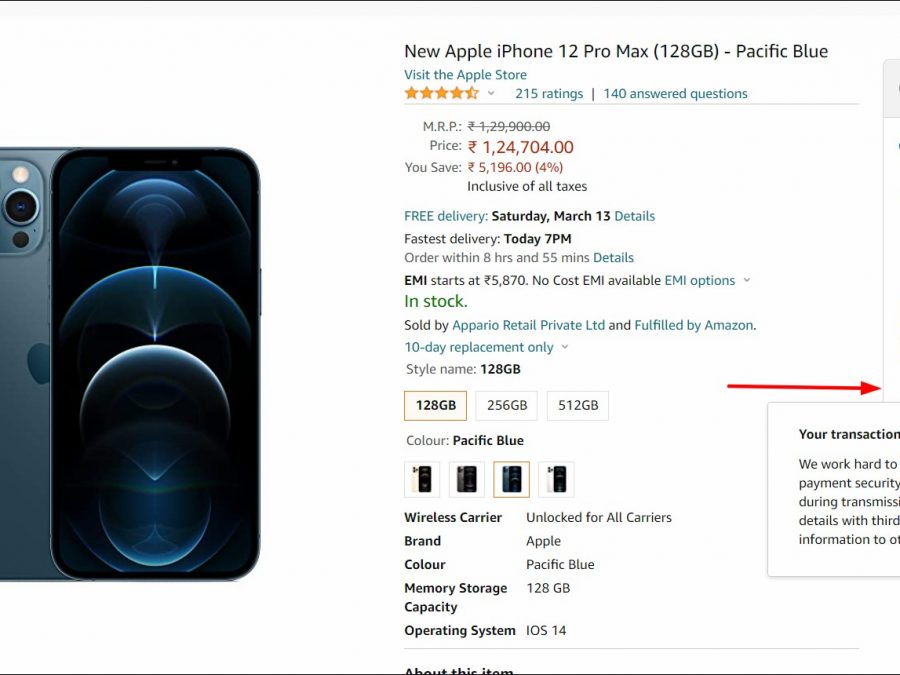Select the gold colour phone swatch
Screen dimensions: 900x675
(x=422, y=479)
